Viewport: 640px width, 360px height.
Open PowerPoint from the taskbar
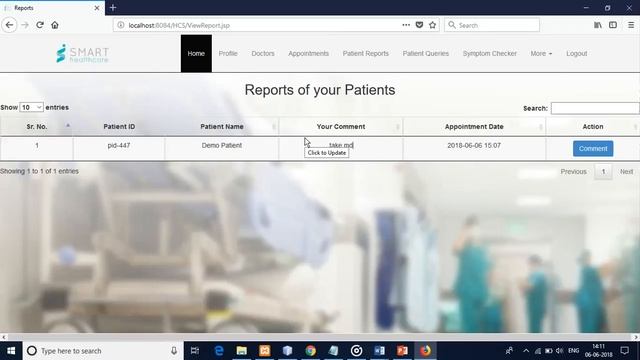coord(402,351)
